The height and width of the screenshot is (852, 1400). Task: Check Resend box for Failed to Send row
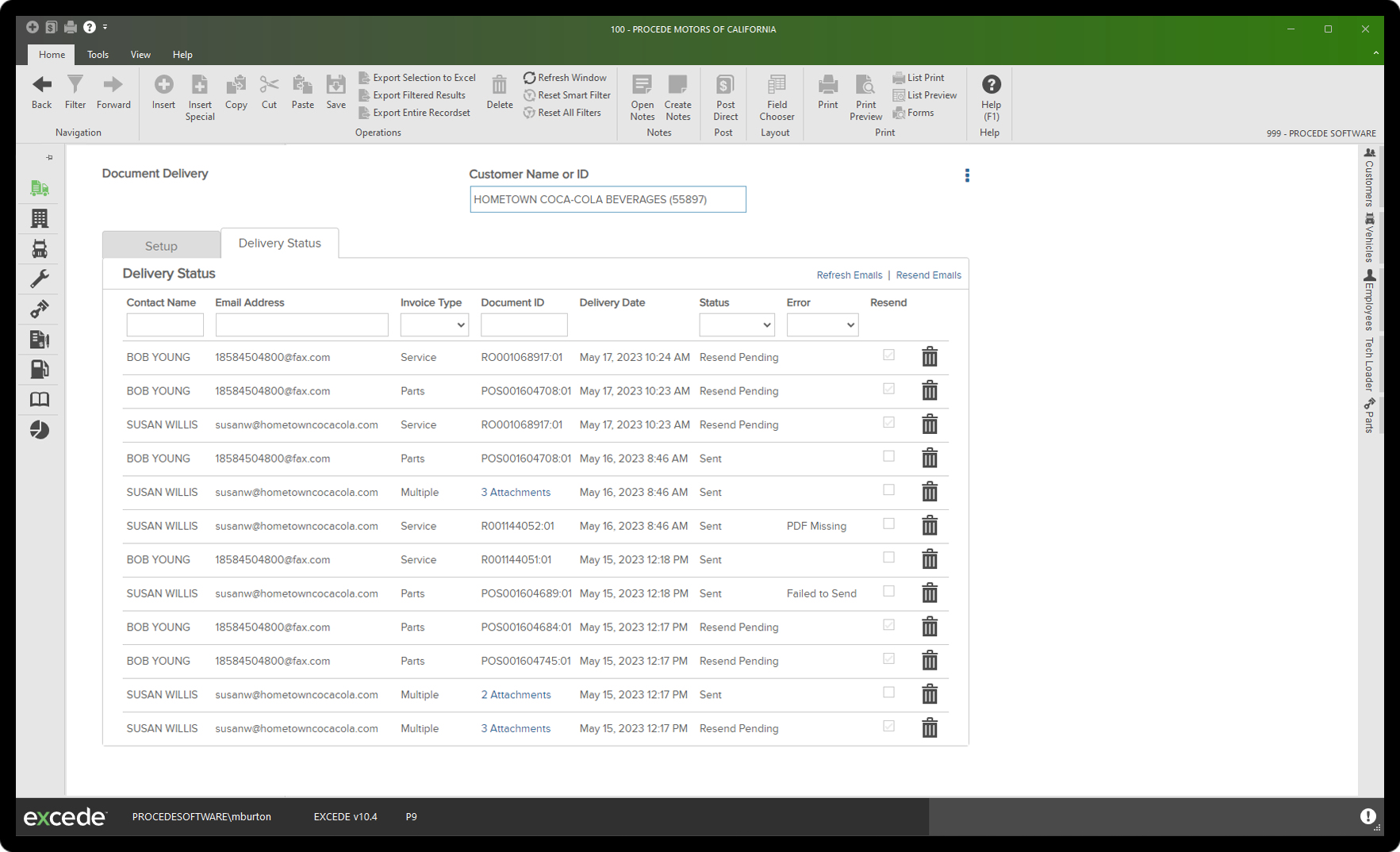888,592
